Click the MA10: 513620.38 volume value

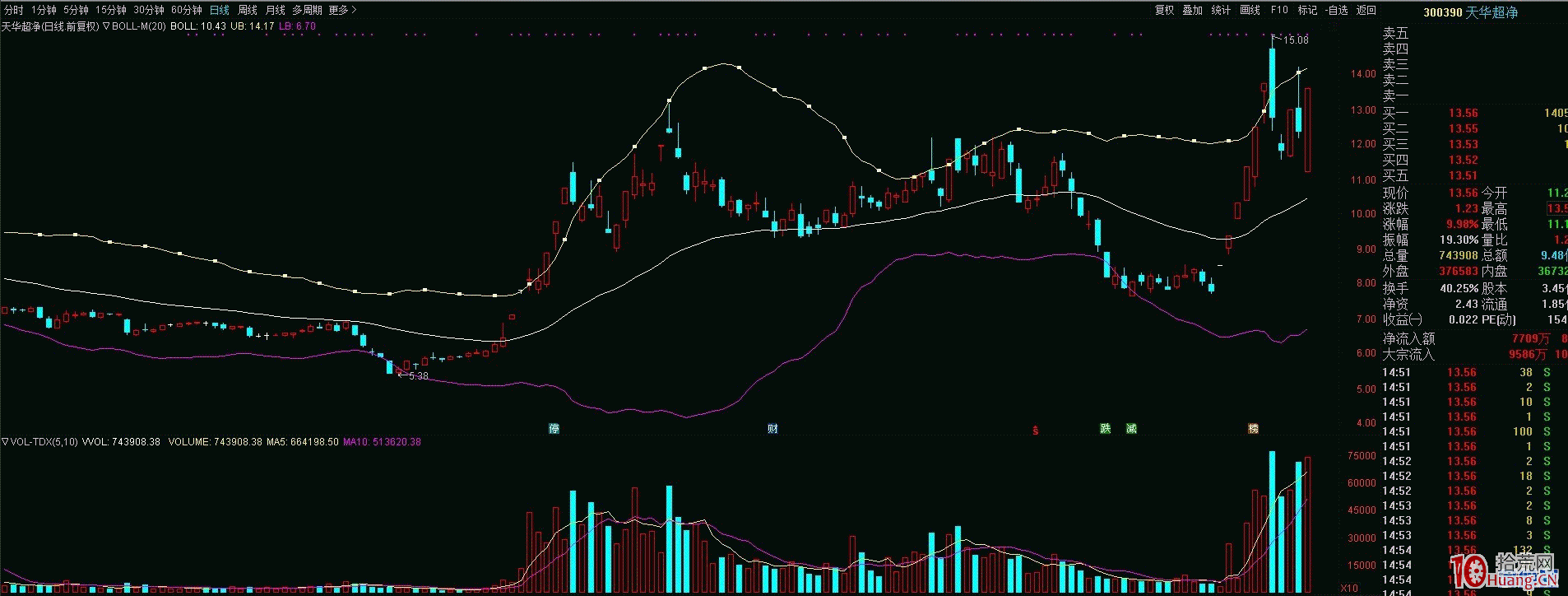382,442
